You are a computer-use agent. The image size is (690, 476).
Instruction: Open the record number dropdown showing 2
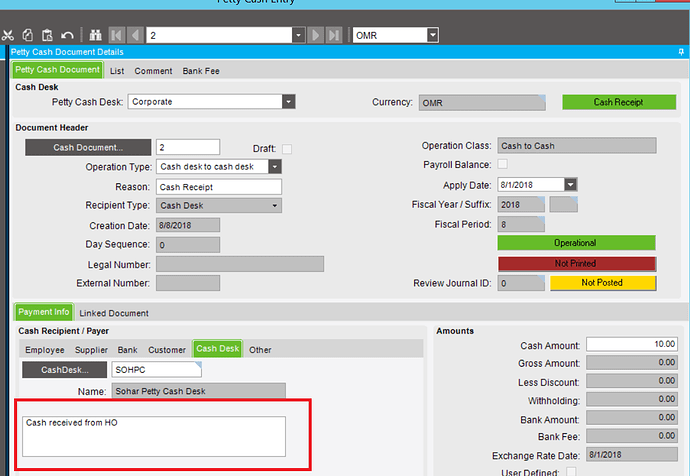pos(298,35)
